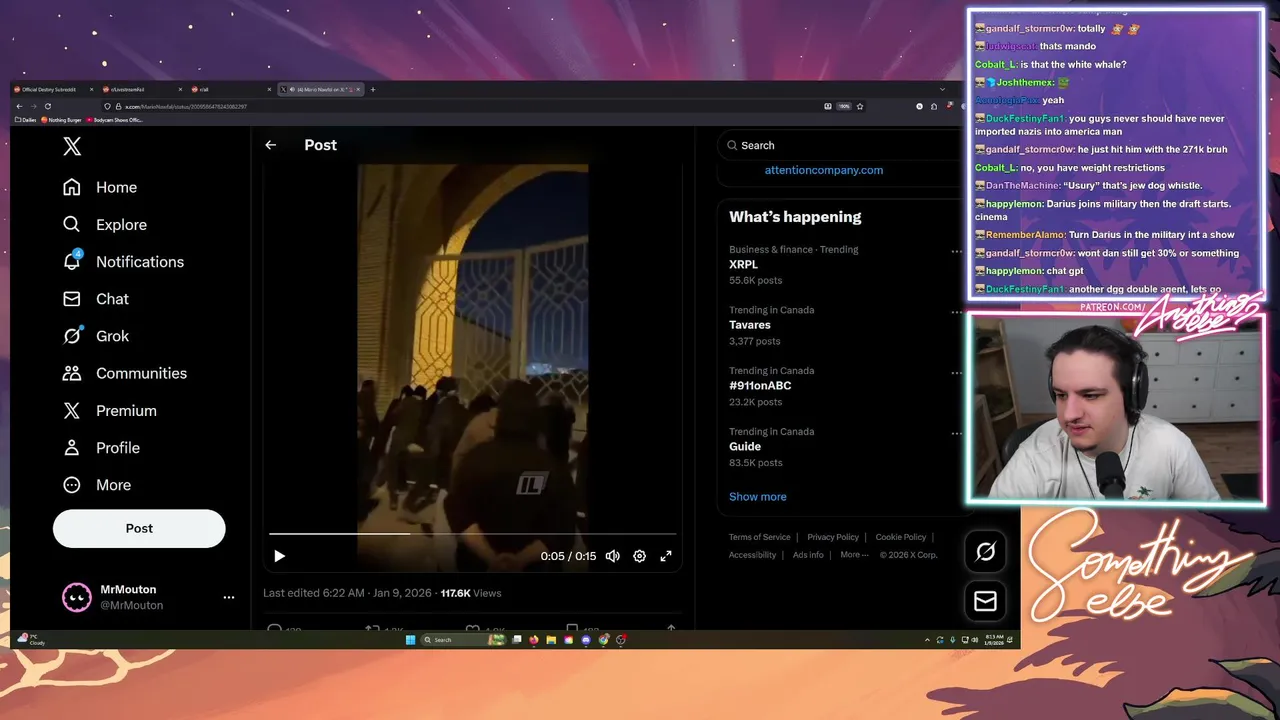Open Discord from the taskbar
This screenshot has width=1280, height=720.
(586, 640)
